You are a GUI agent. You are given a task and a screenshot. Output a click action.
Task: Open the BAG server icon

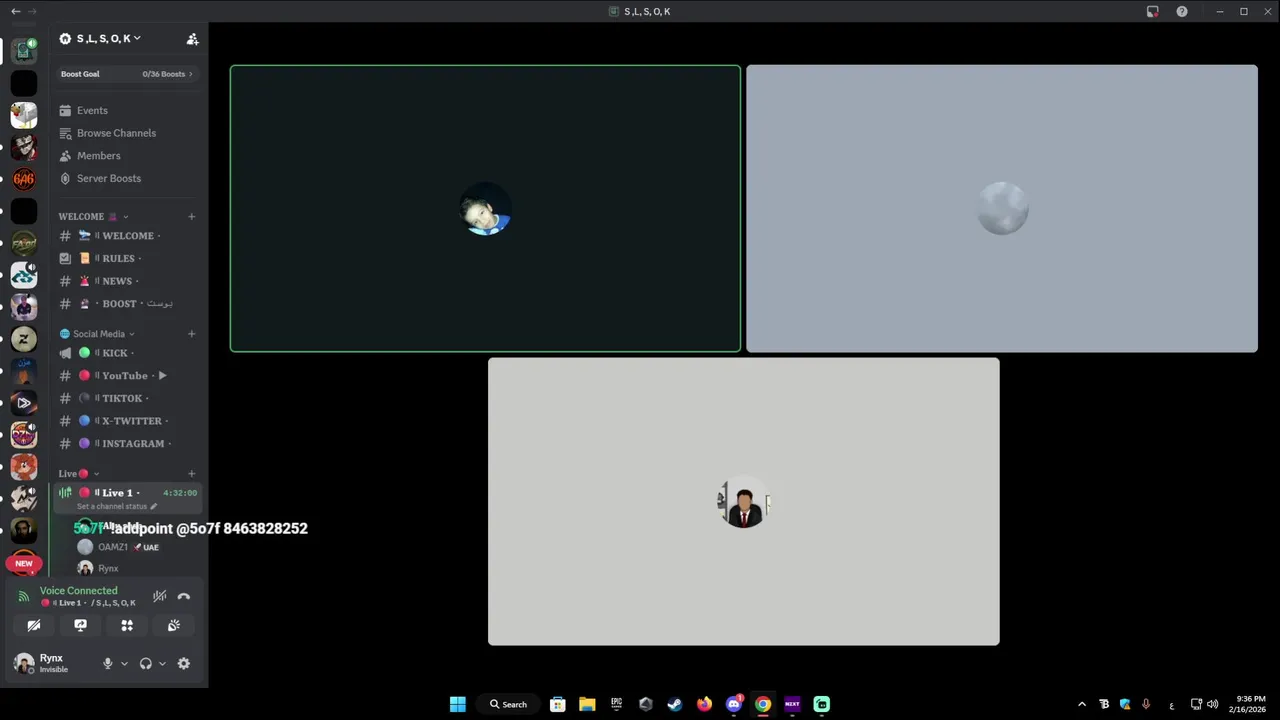(x=24, y=179)
